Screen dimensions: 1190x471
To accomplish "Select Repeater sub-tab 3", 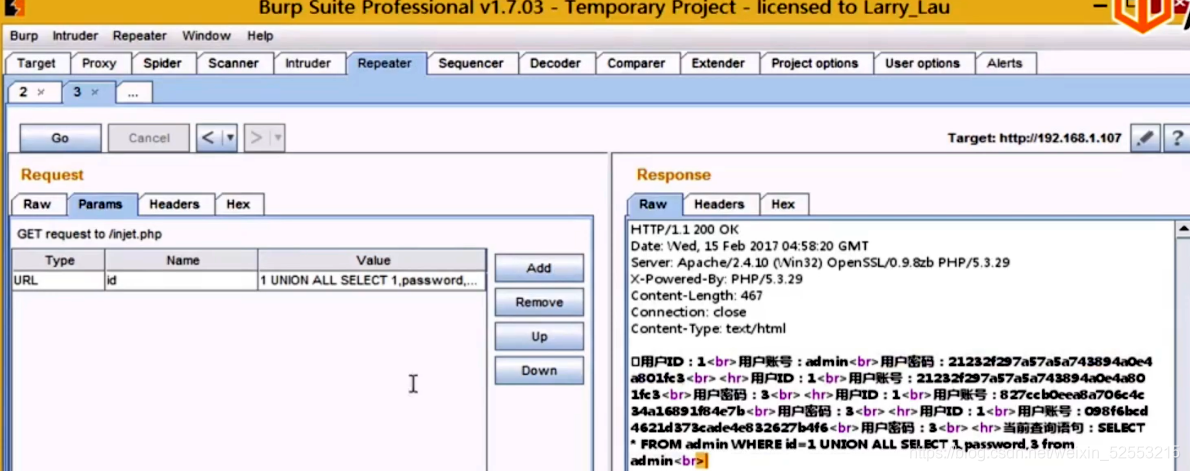I will click(77, 92).
